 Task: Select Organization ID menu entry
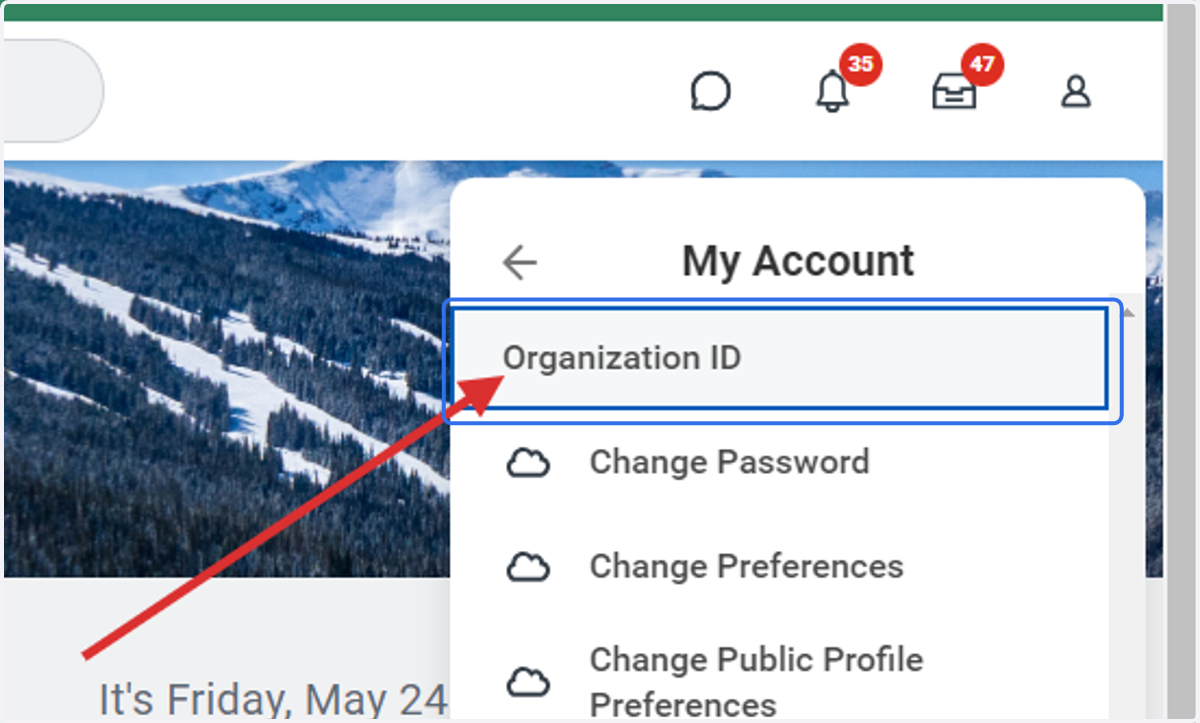780,358
